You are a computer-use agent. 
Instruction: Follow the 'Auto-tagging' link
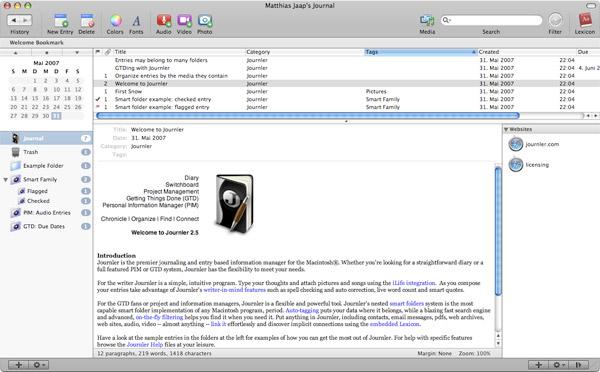(x=302, y=310)
